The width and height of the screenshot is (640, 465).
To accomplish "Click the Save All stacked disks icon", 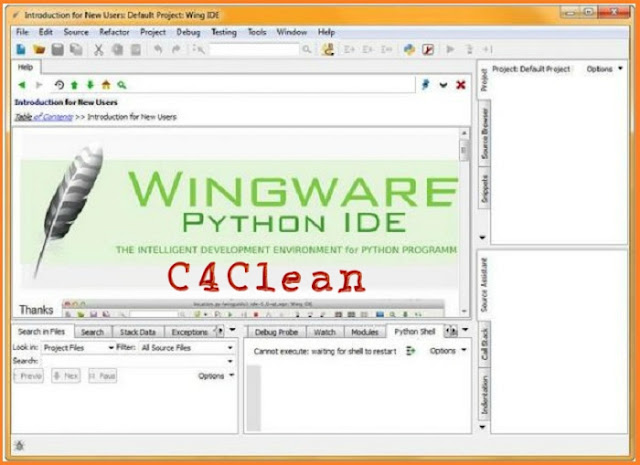I will pos(76,49).
